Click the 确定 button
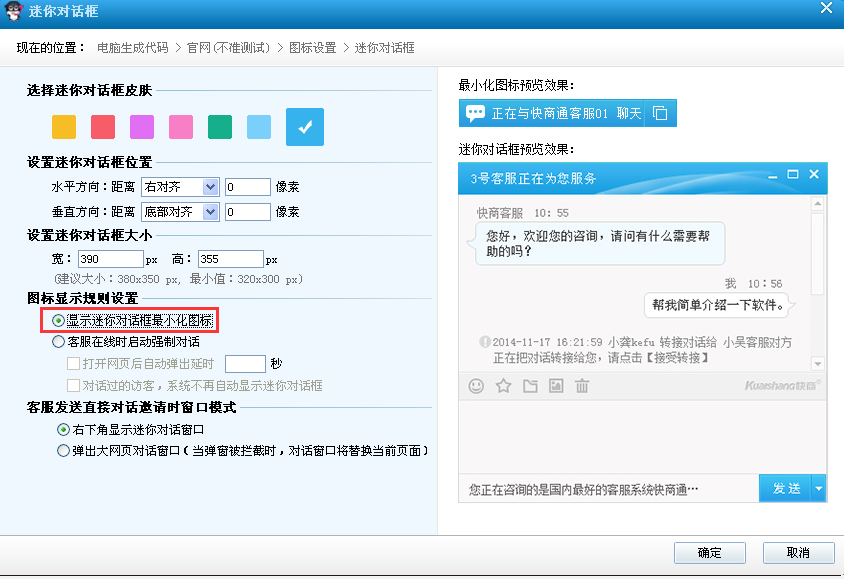 pos(709,553)
